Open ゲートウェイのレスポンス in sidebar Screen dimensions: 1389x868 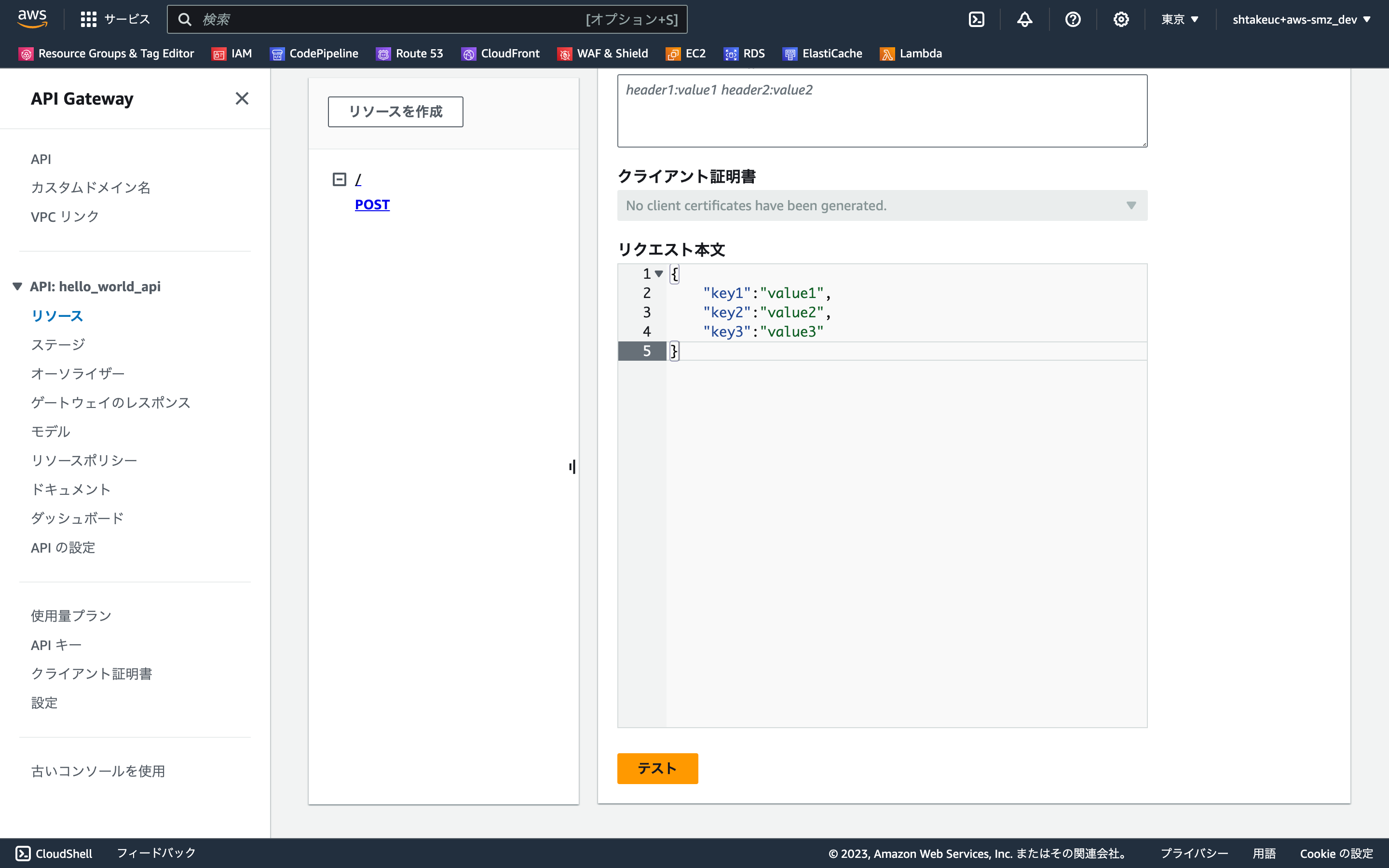point(111,403)
